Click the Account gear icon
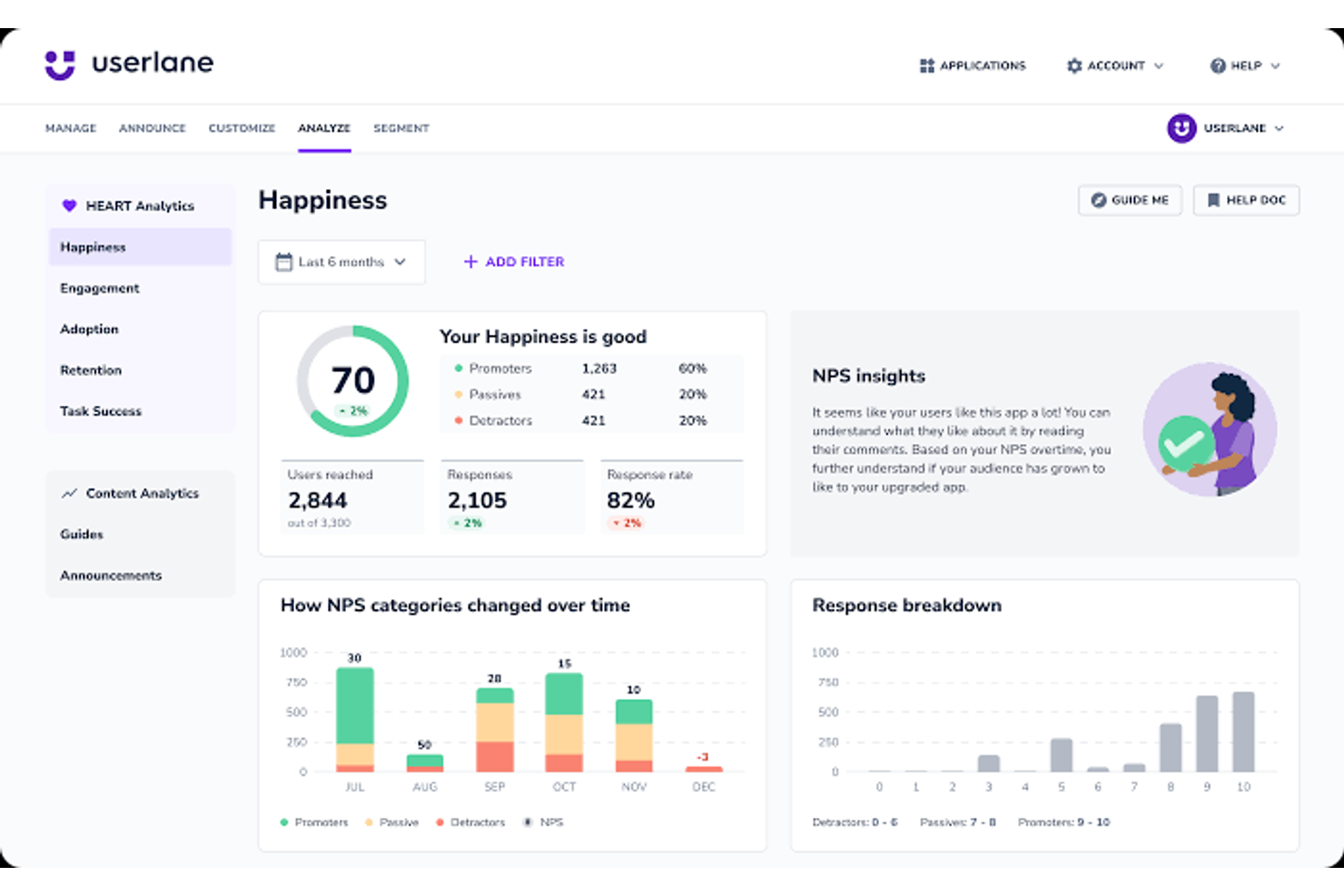This screenshot has width=1344, height=896. 1072,65
